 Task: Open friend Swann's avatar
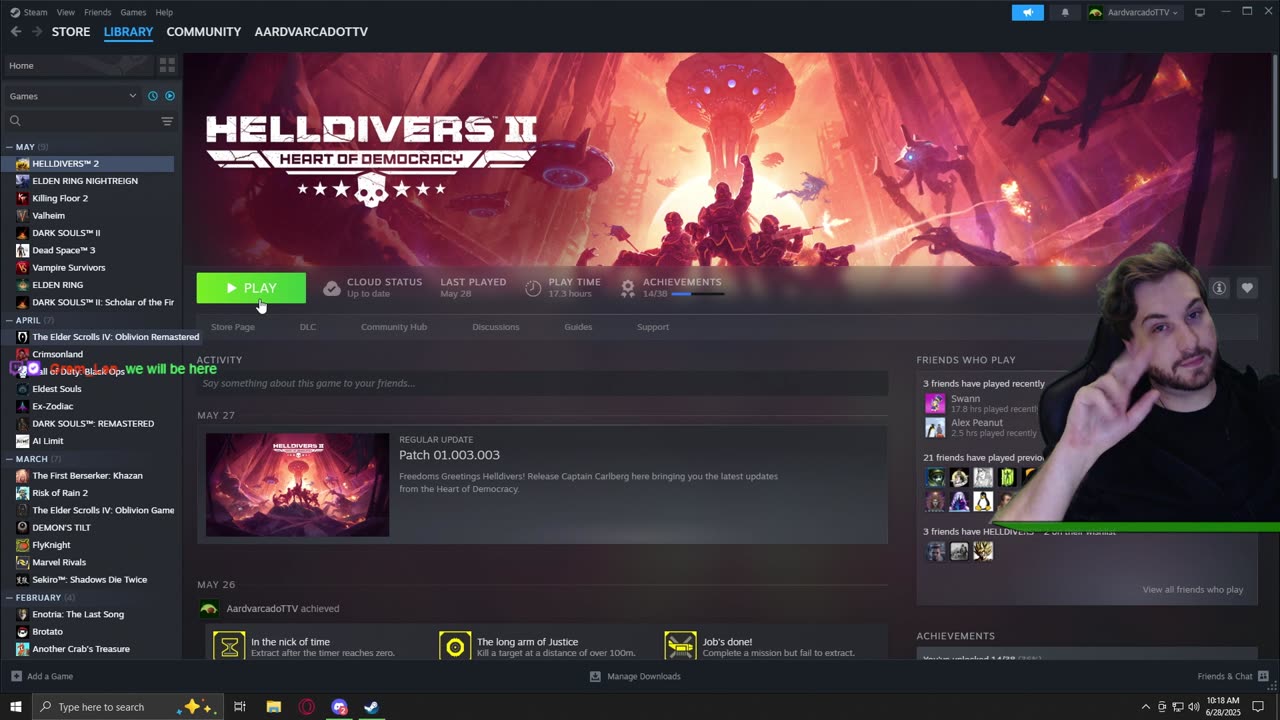pos(935,403)
